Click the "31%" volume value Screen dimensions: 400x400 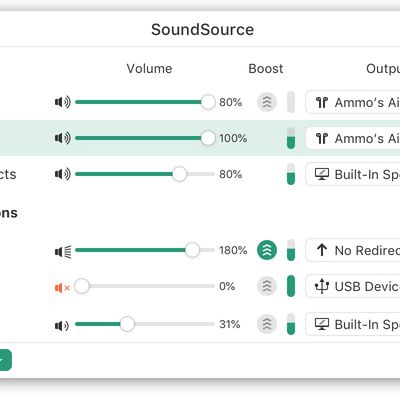[x=230, y=324]
